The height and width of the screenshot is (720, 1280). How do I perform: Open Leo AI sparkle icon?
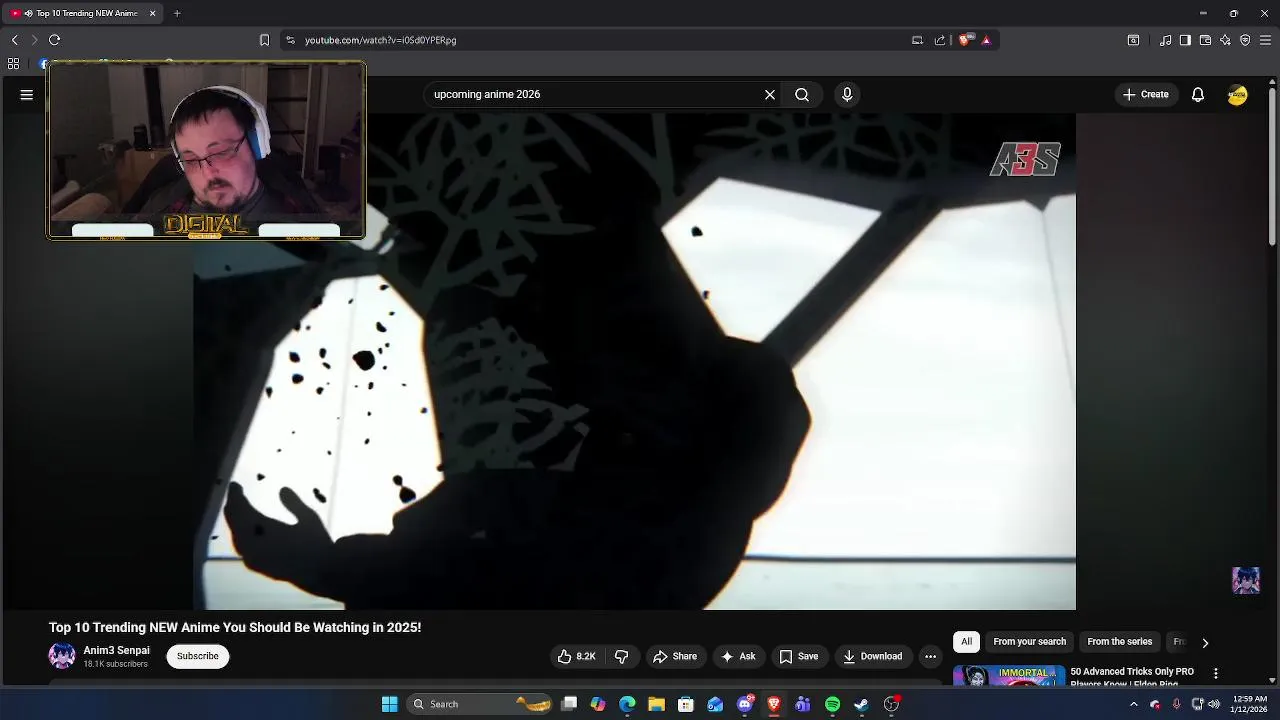1225,40
